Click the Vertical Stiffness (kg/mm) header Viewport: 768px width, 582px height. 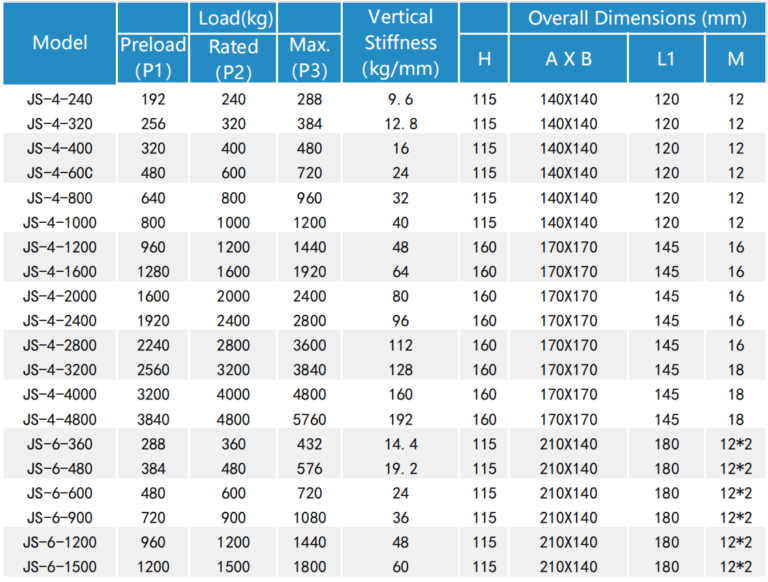(x=400, y=43)
